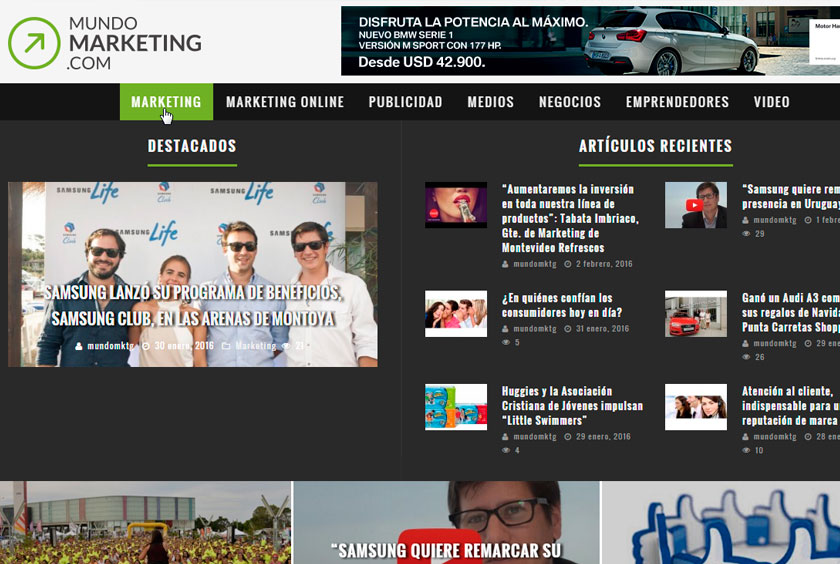
Task: Open the Huggies diaper packs thumbnail
Action: click(x=456, y=407)
